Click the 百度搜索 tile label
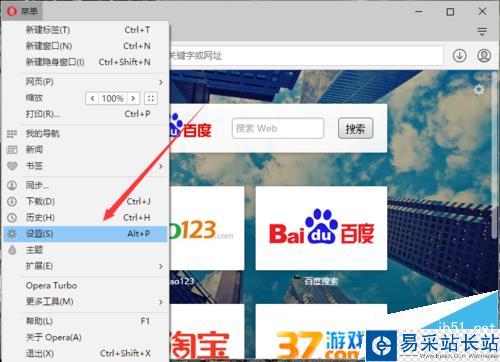The image size is (500, 362). coord(321,281)
